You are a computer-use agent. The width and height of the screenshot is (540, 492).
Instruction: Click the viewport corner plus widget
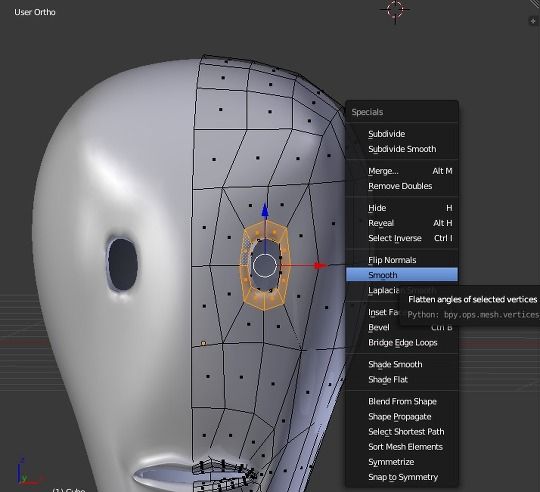point(533,21)
